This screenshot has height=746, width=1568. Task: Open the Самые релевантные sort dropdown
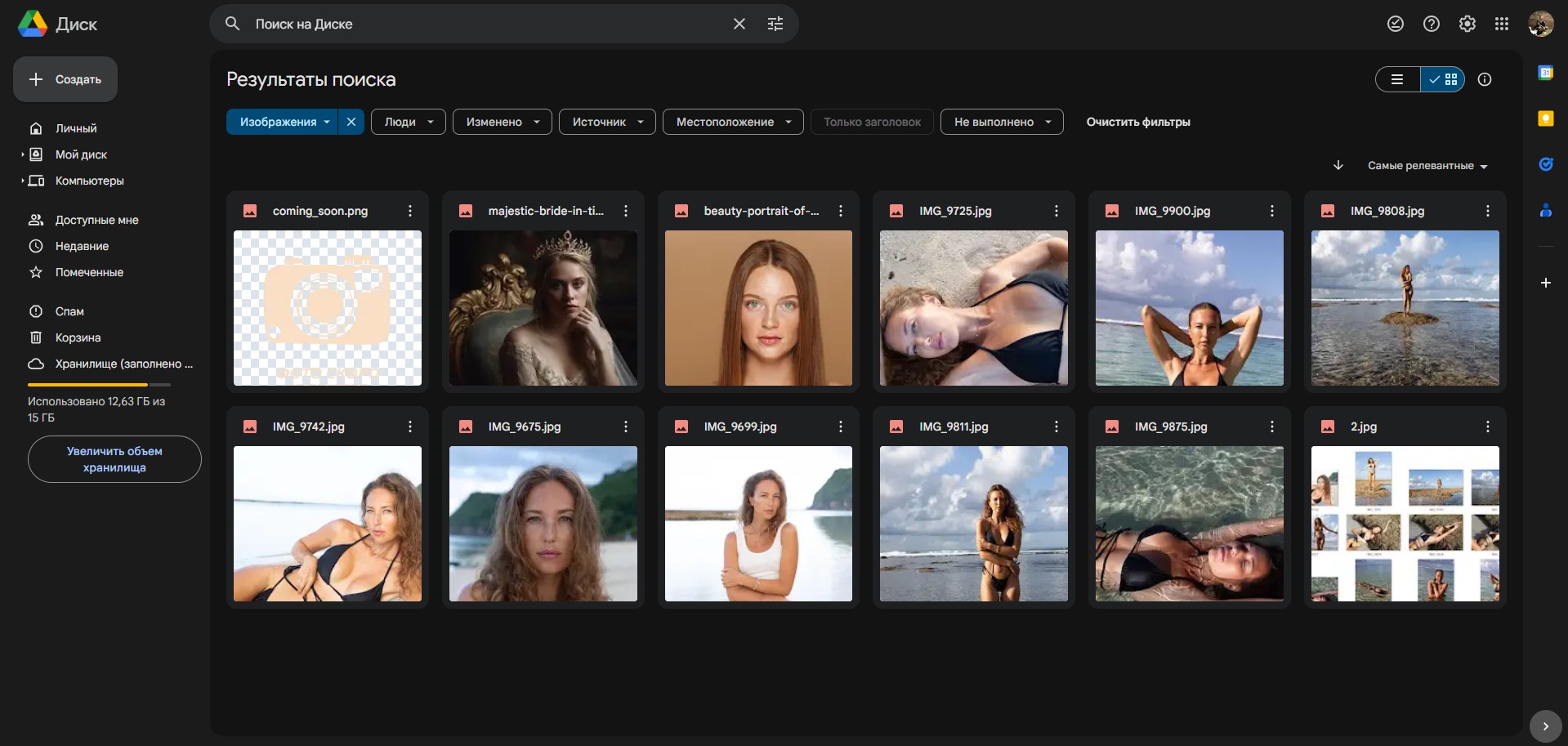(x=1427, y=166)
